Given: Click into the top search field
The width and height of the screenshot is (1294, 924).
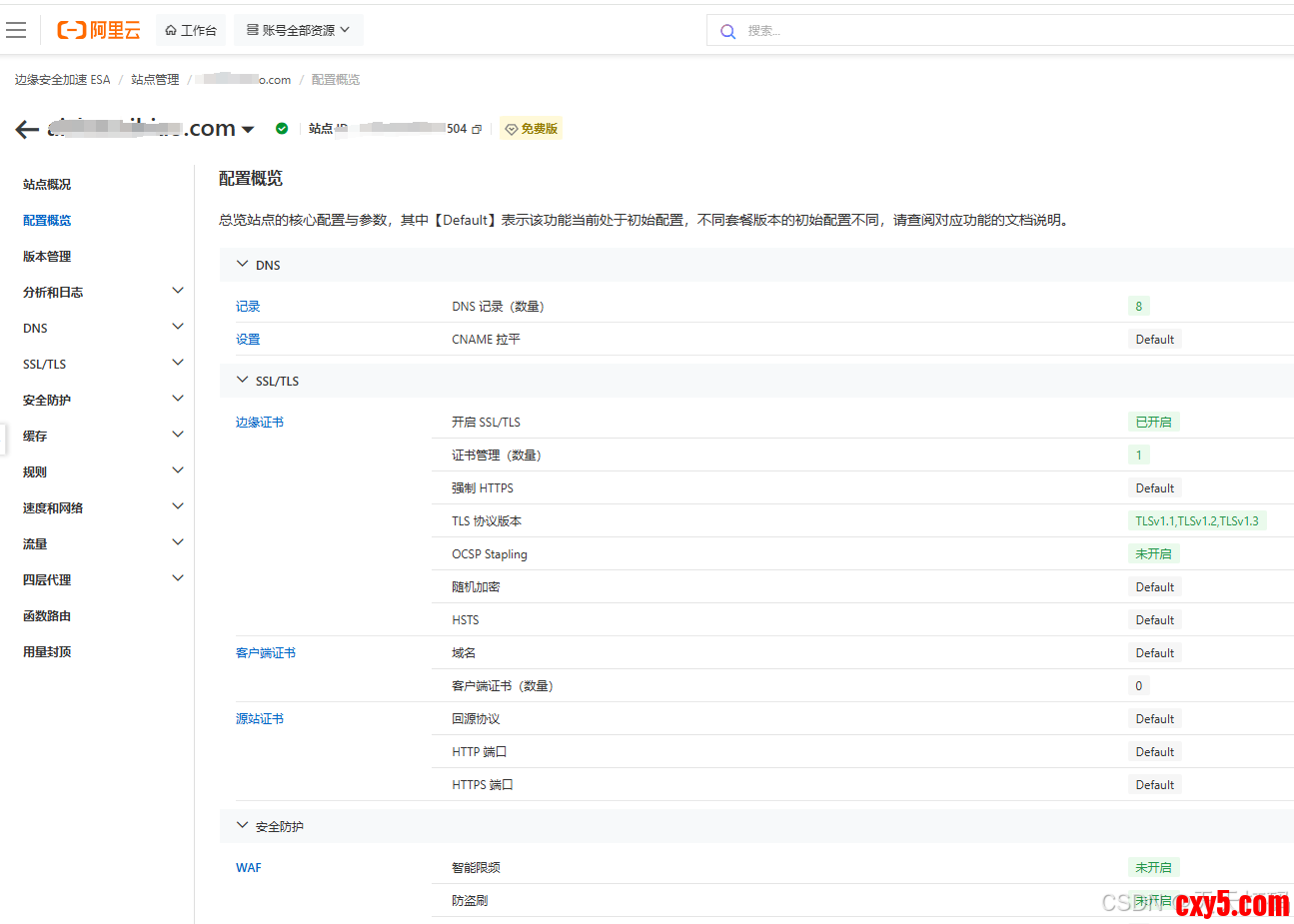Looking at the screenshot, I should [x=999, y=31].
